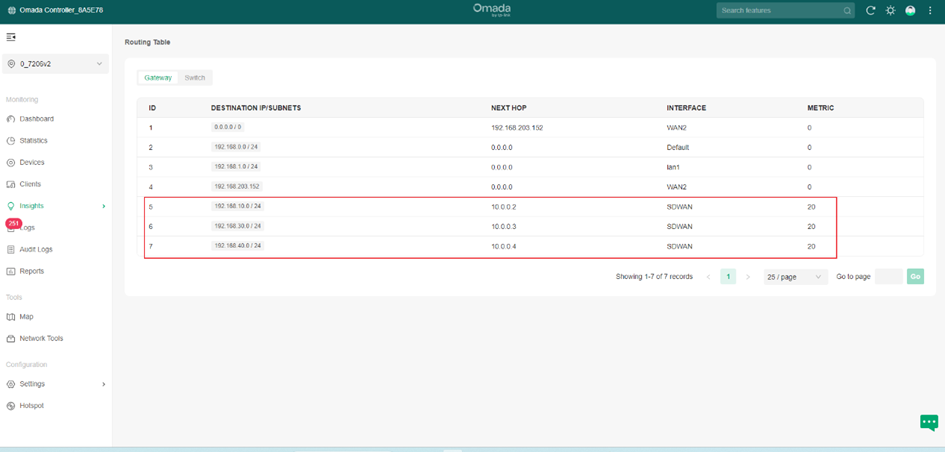This screenshot has width=945, height=452.
Task: Open the Reports icon in sidebar
Action: (10, 271)
